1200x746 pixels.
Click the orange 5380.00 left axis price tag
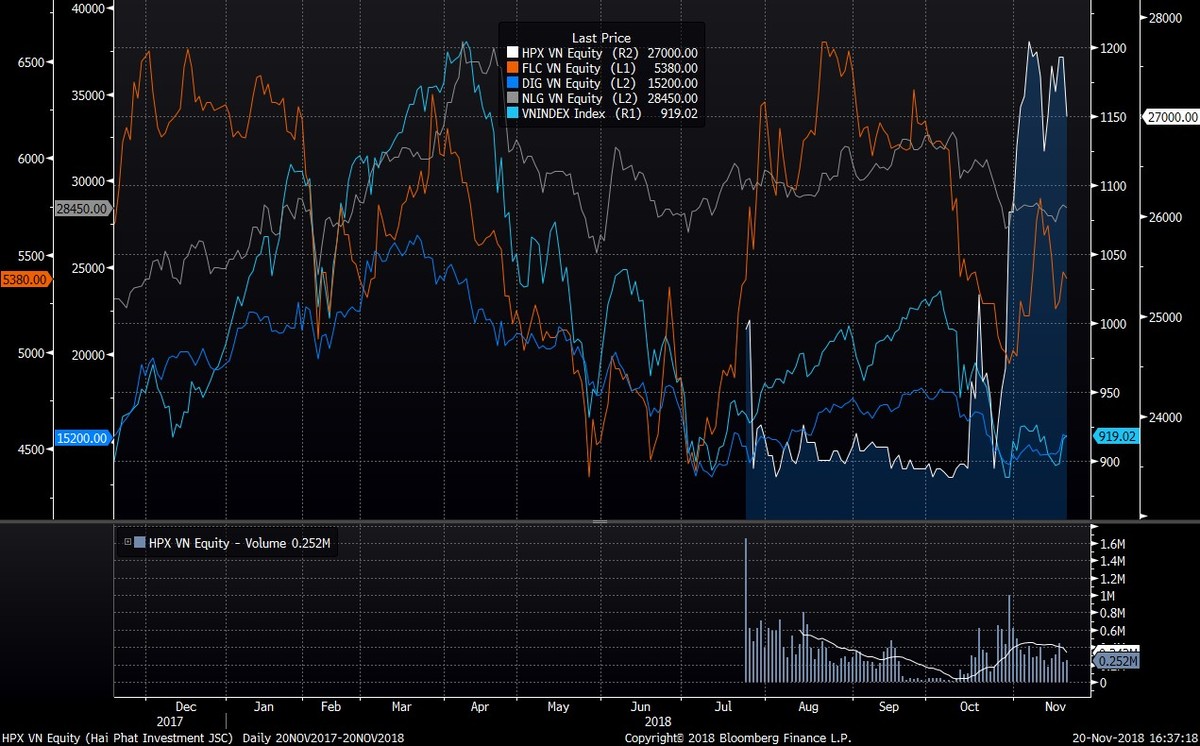coord(26,280)
